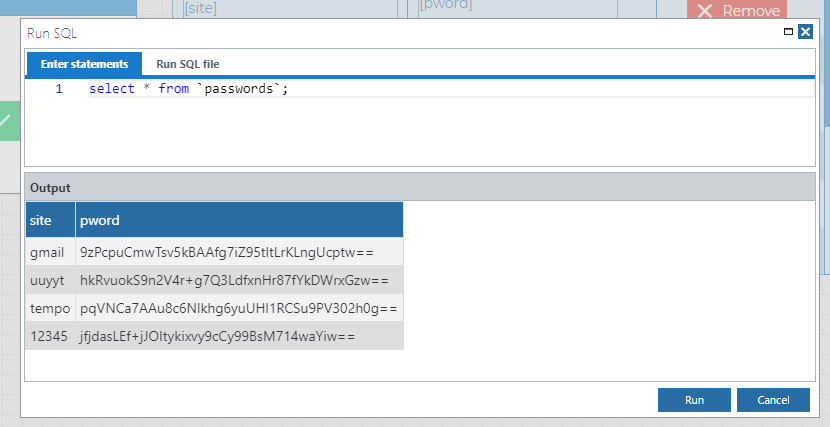Screen dimensions: 830x427
Task: Select the password value starting 9zPcpu
Action: click(x=239, y=252)
